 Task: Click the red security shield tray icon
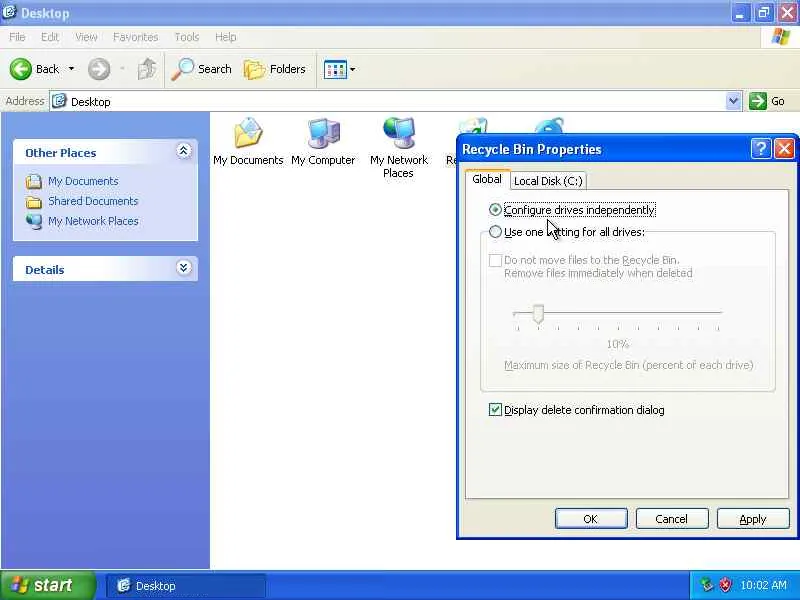(x=724, y=585)
